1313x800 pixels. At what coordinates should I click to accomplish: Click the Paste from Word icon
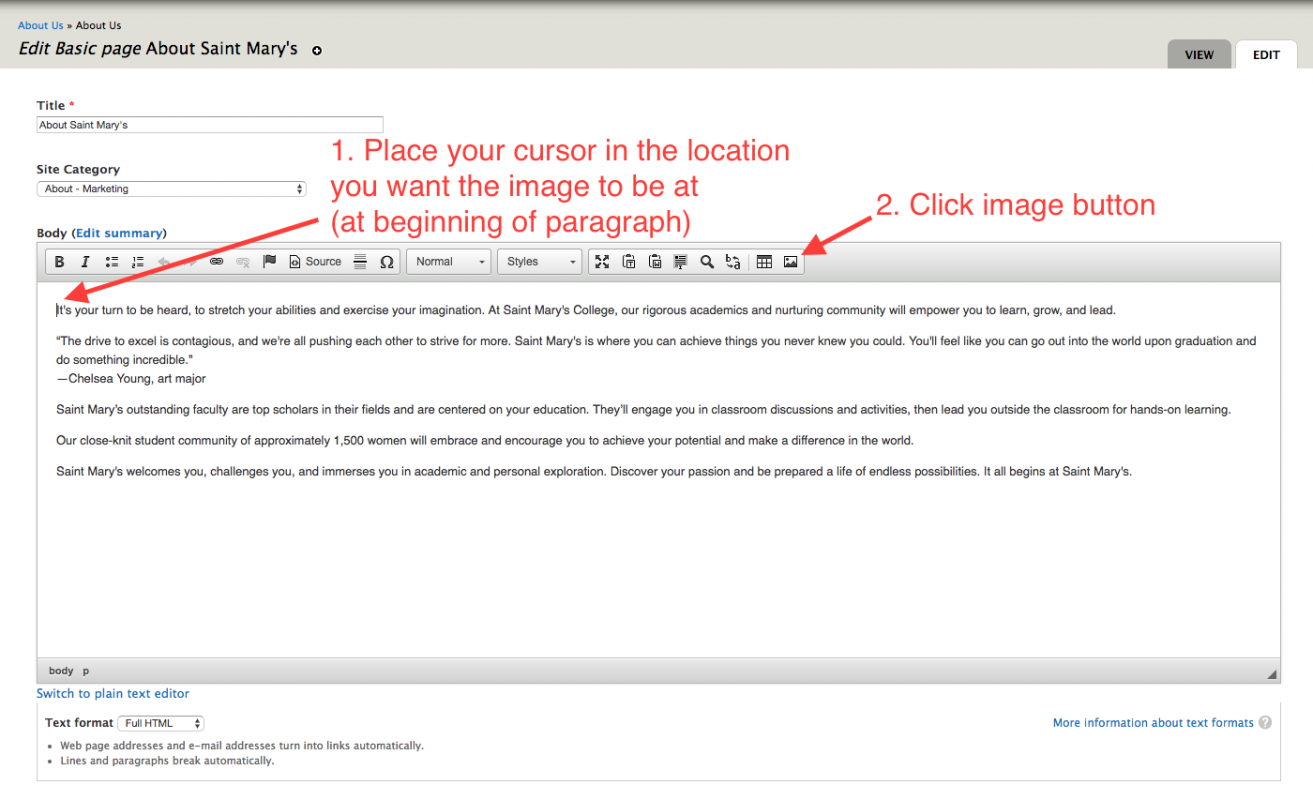coord(655,262)
